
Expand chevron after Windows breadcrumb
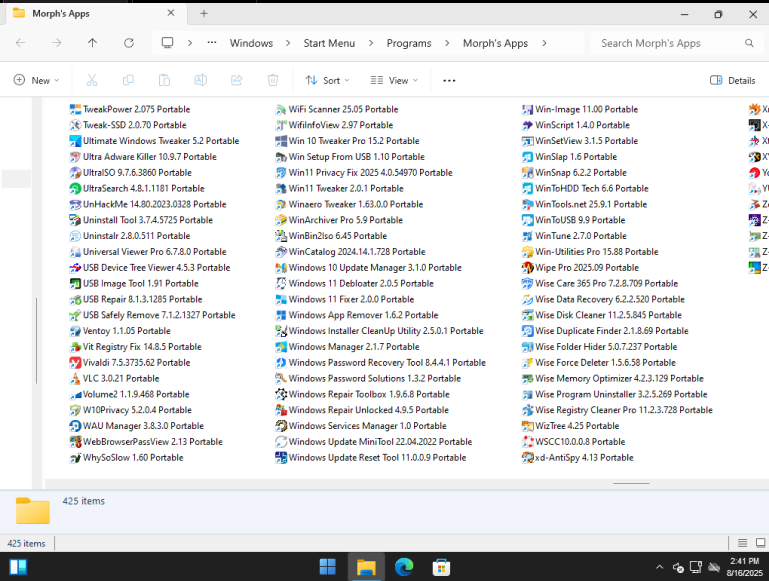288,43
